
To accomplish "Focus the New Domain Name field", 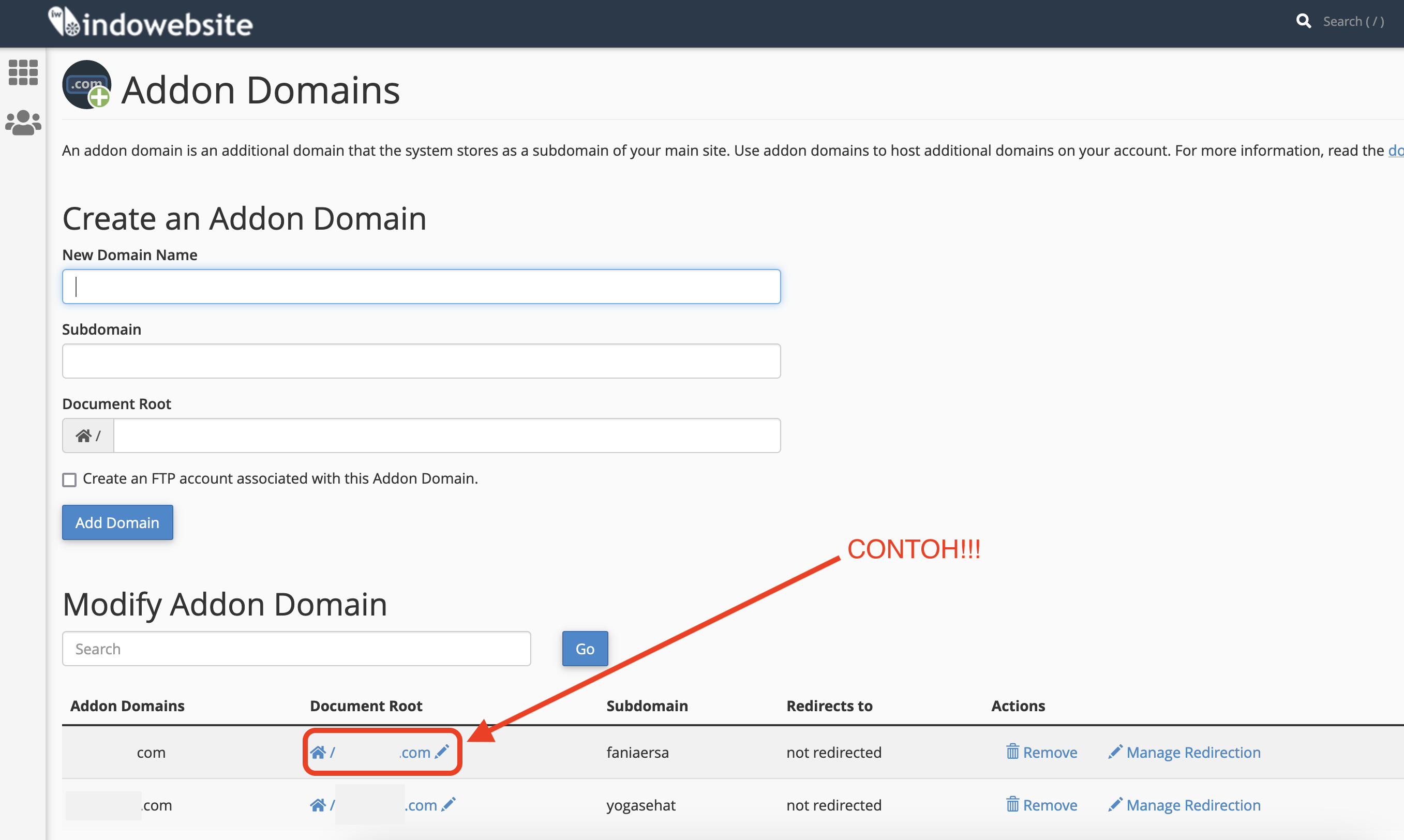I will click(x=421, y=287).
